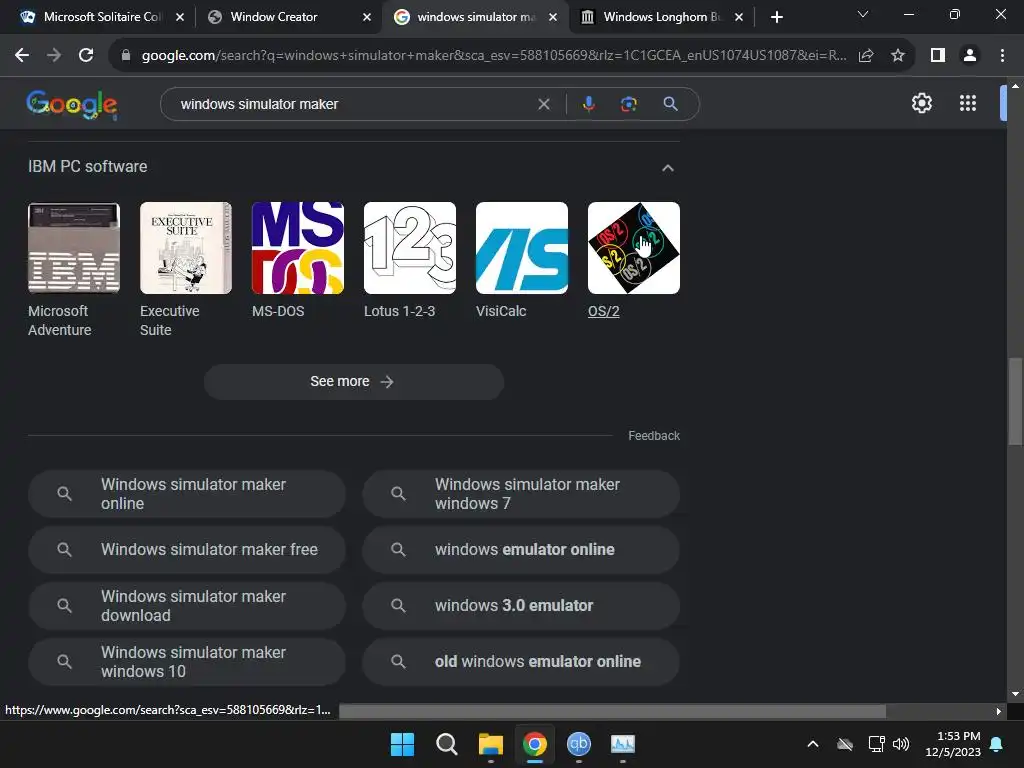Click the padlock site info icon

tap(125, 56)
